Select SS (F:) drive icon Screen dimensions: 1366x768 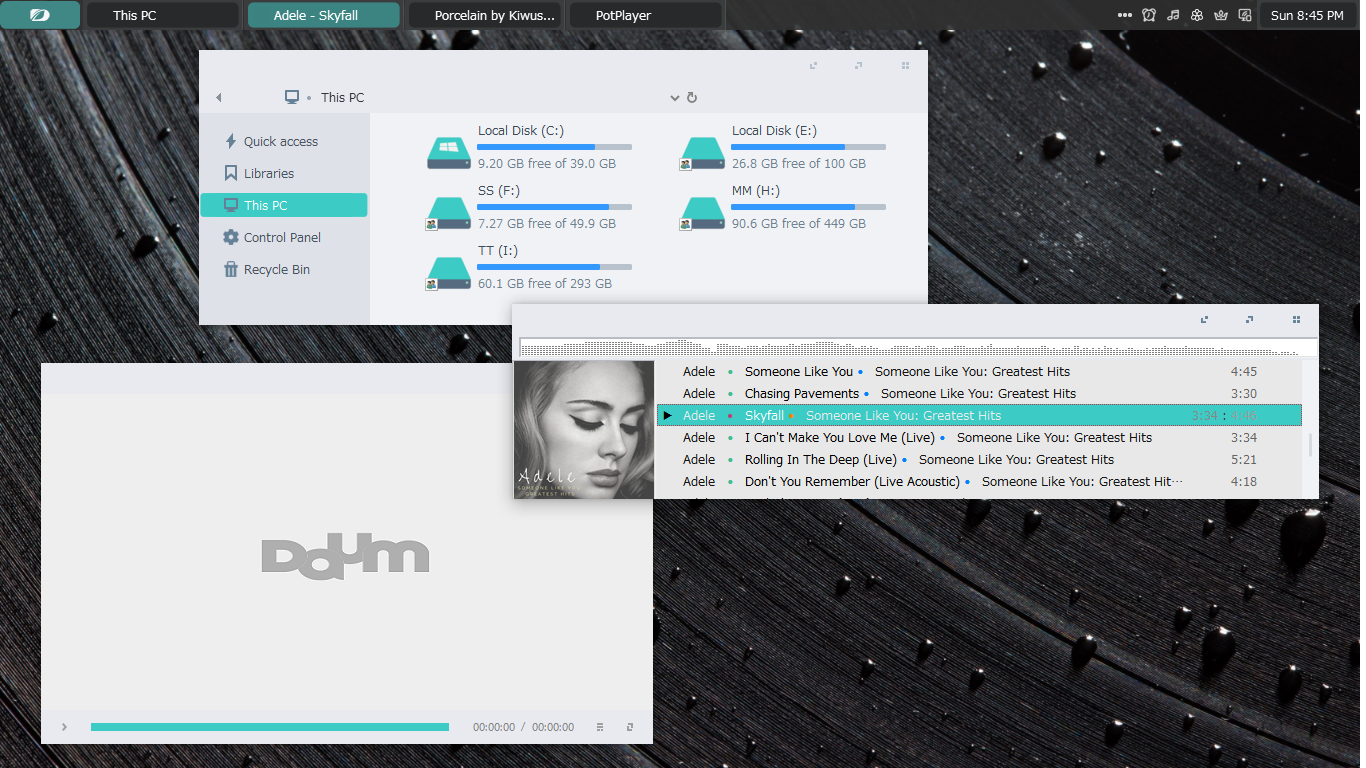pyautogui.click(x=448, y=212)
